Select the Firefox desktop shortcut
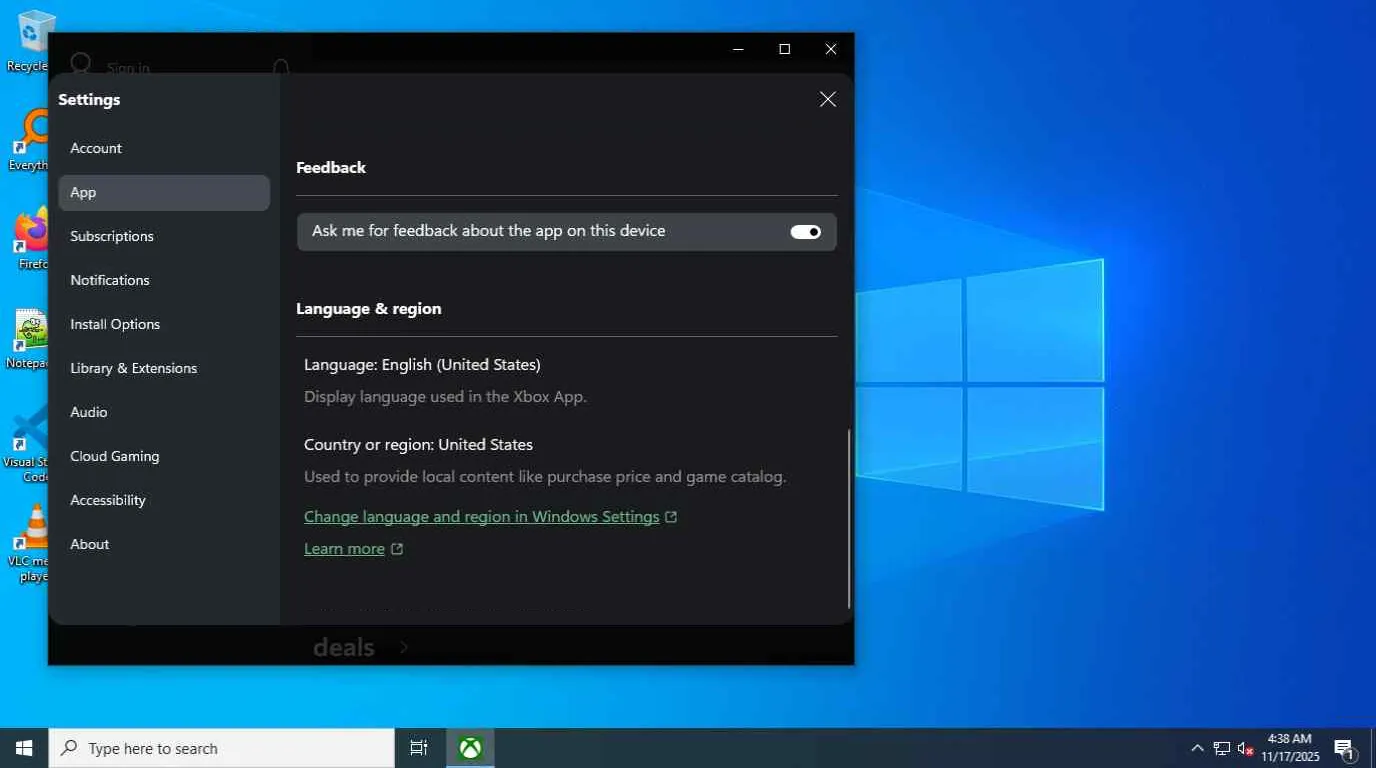Viewport: 1376px width, 768px height. pos(32,238)
